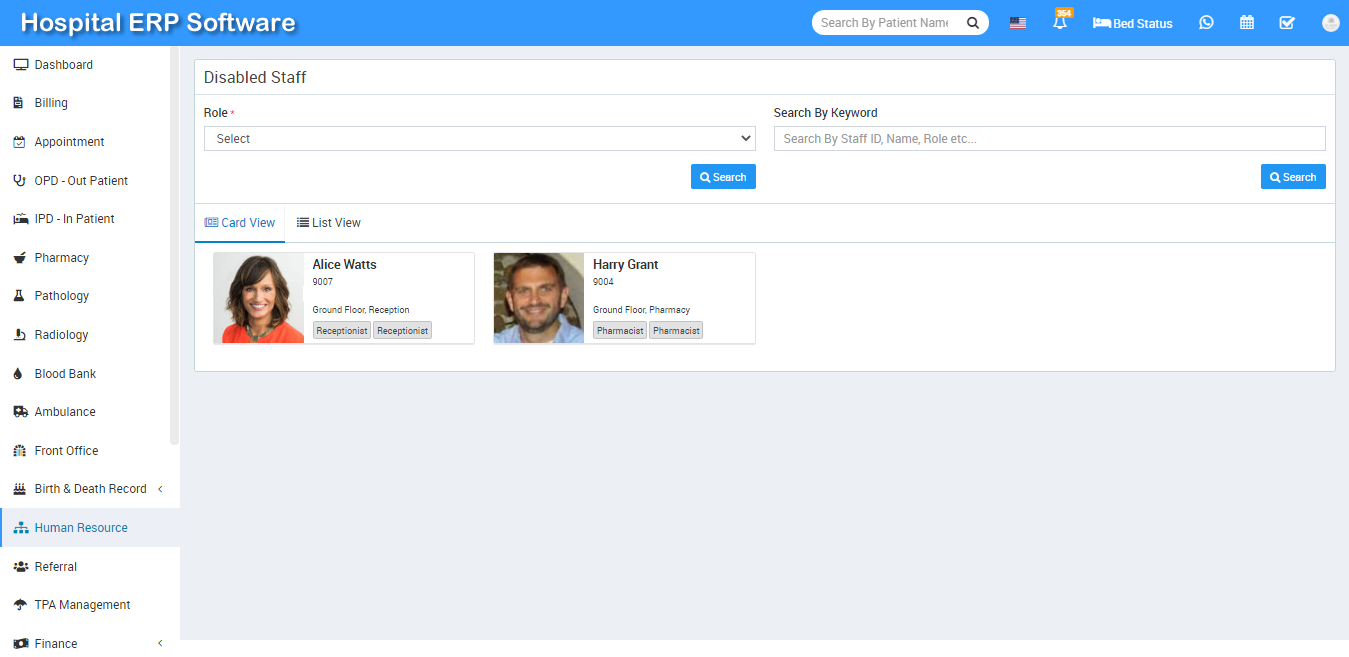Select the Card View tab
The width and height of the screenshot is (1349, 657).
(x=240, y=223)
